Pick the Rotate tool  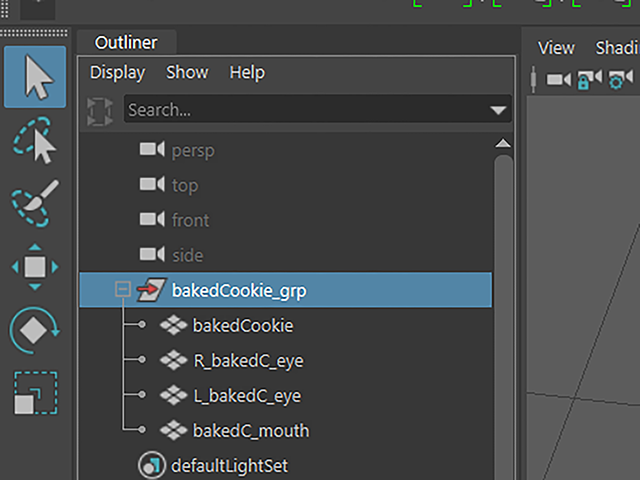(35, 330)
